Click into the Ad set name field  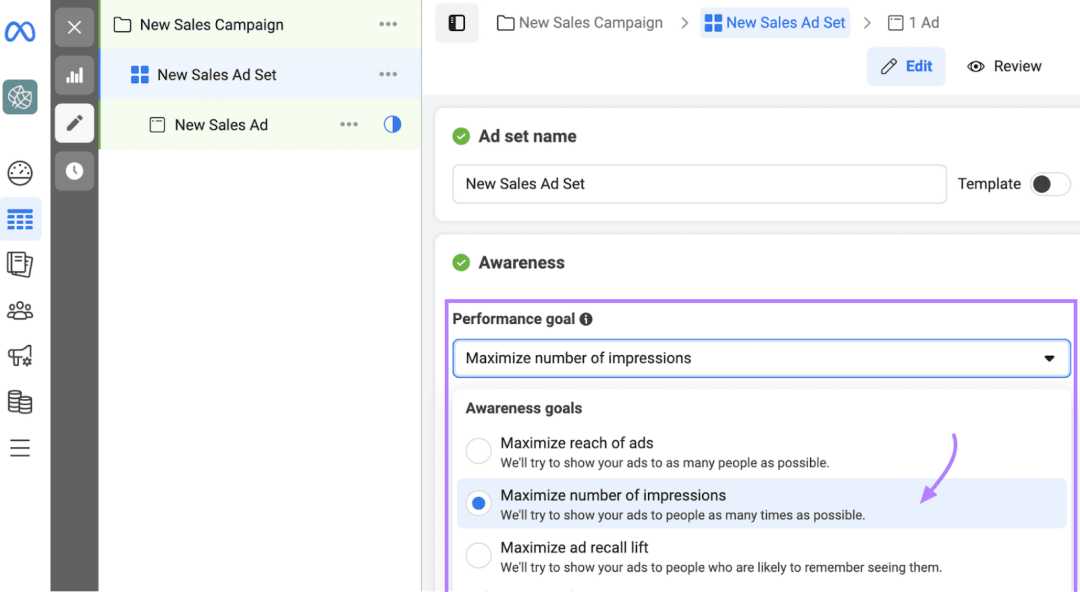(x=699, y=184)
